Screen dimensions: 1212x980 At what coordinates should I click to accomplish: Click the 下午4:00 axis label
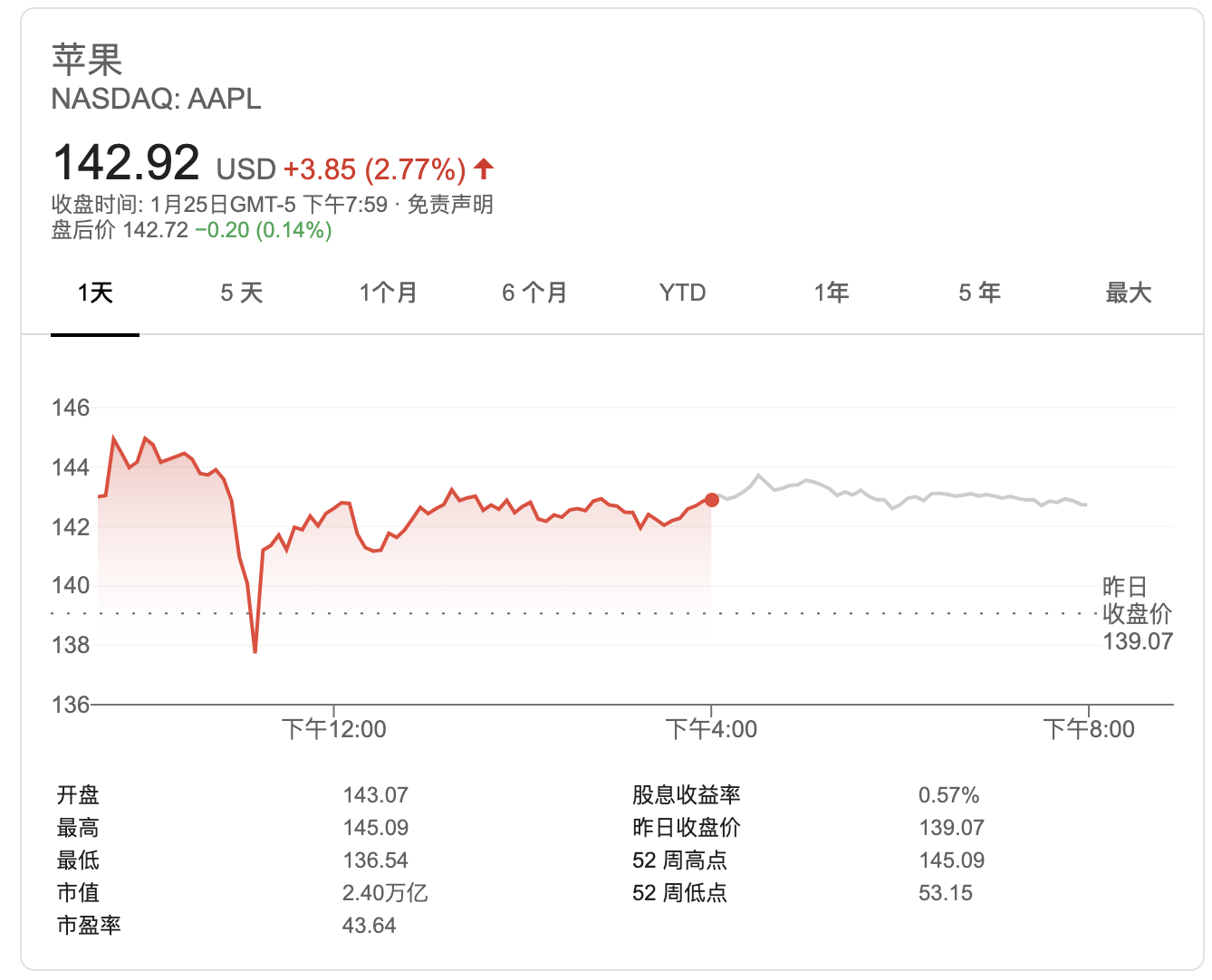[x=711, y=729]
